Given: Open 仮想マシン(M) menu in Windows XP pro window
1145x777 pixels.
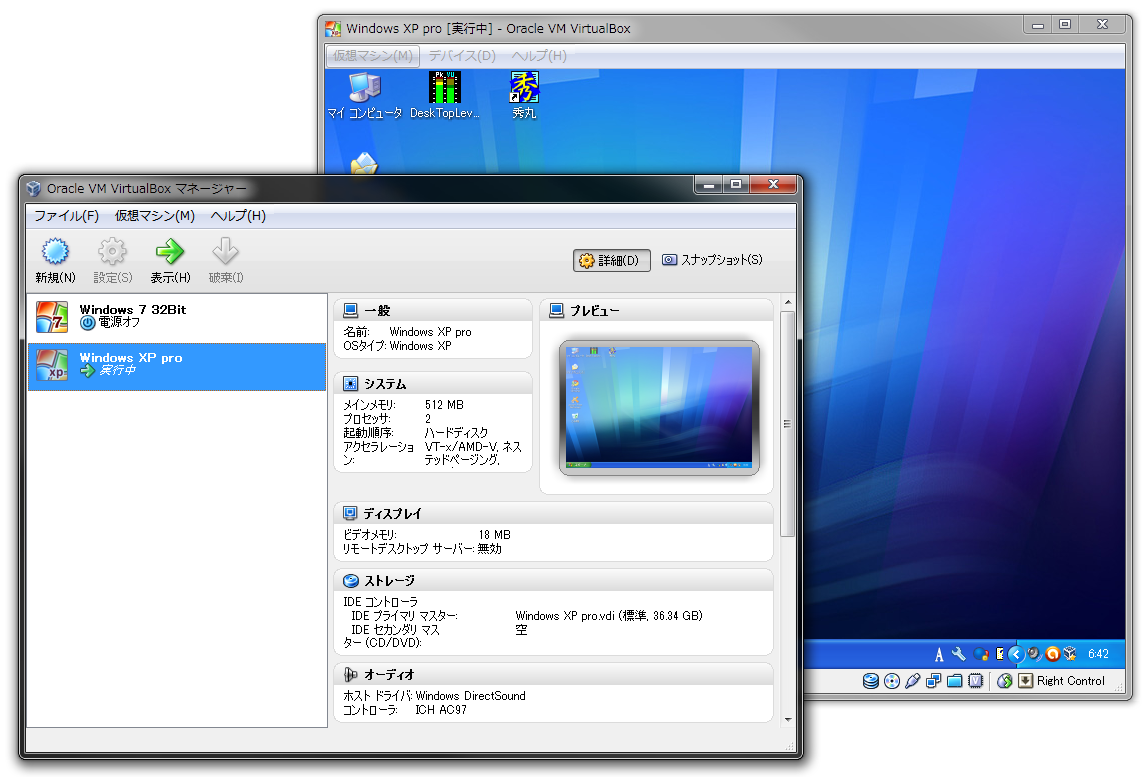Looking at the screenshot, I should (372, 56).
